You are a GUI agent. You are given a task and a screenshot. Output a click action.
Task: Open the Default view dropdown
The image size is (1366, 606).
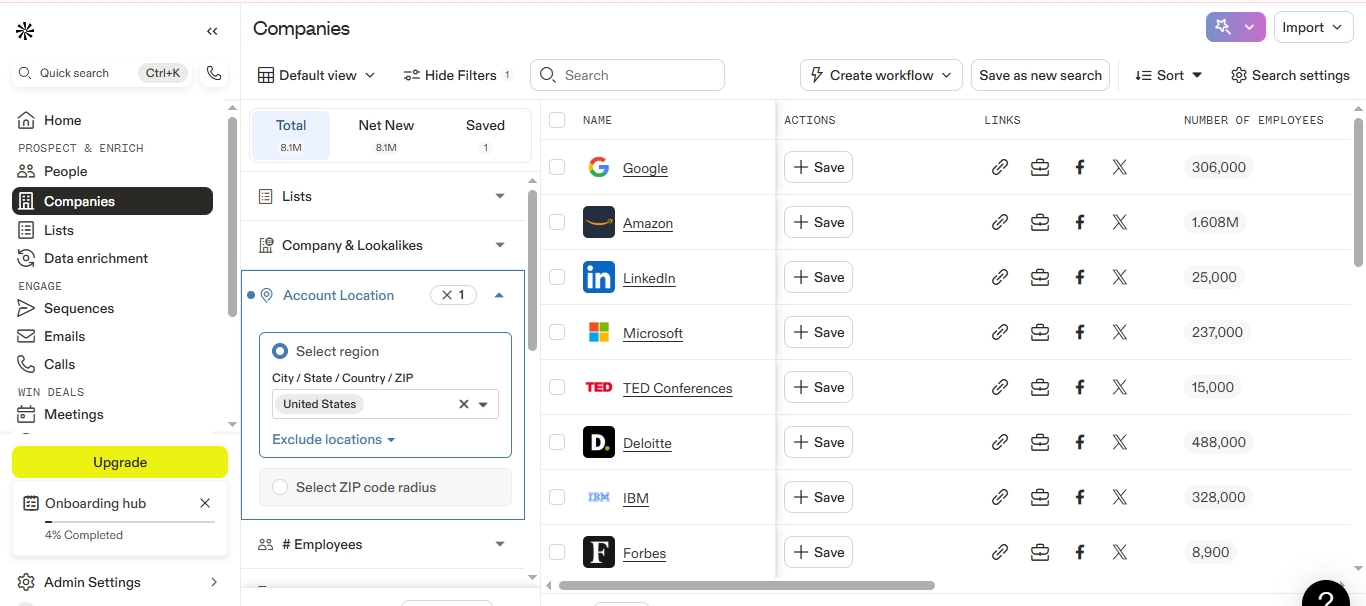316,75
